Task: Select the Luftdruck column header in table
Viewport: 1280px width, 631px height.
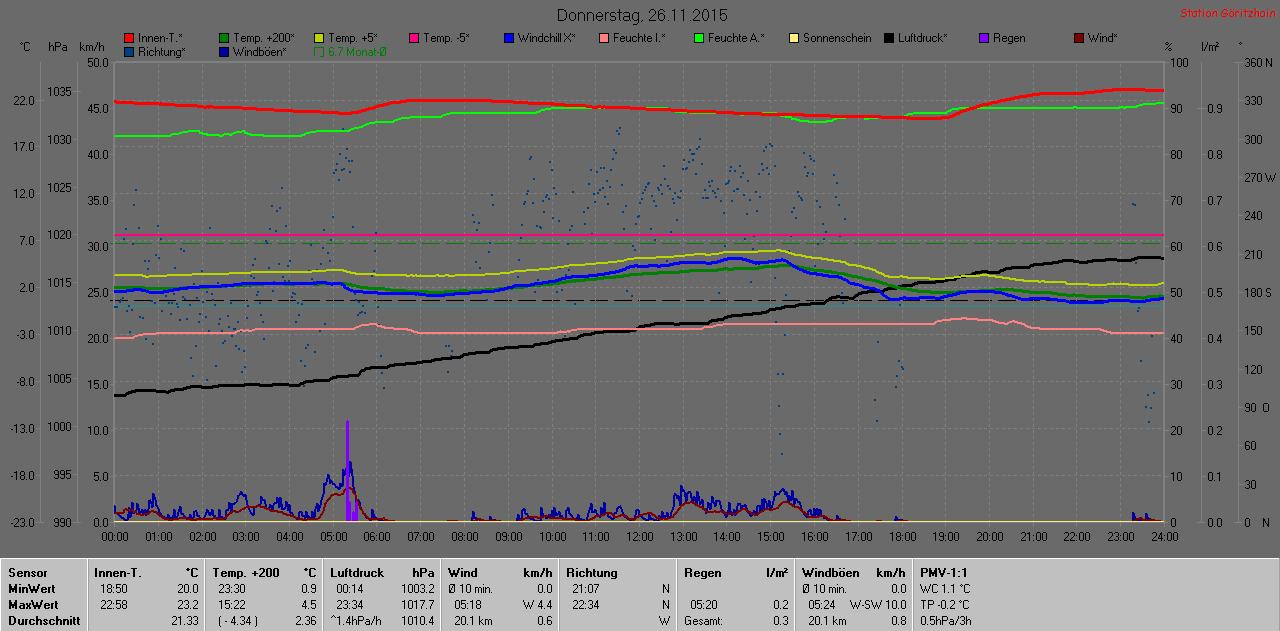Action: coord(355,573)
